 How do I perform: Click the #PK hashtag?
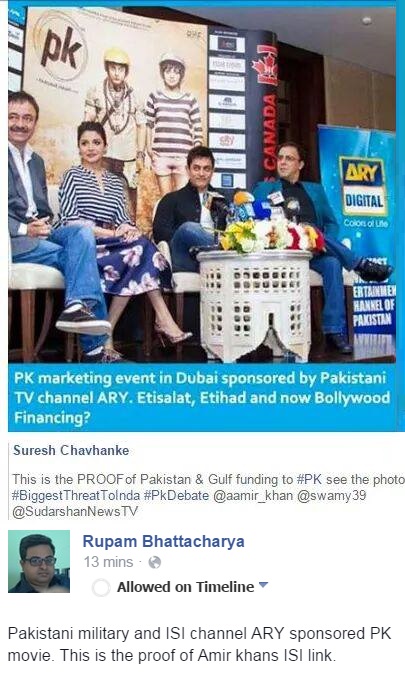310,479
